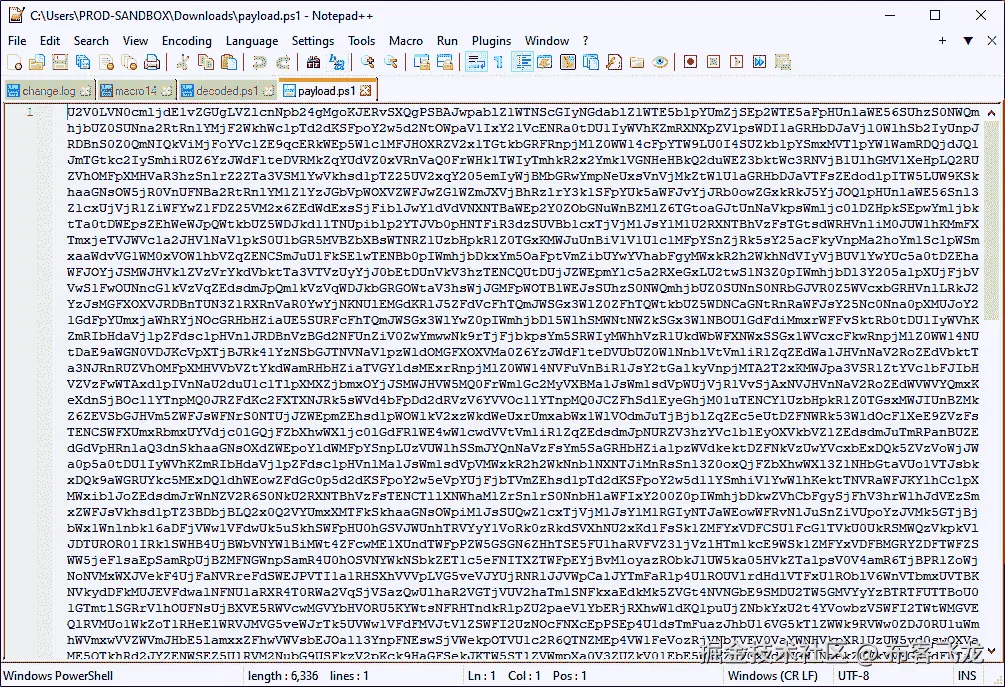1005x687 pixels.
Task: Click the Close All toolbar icon
Action: [x=129, y=62]
